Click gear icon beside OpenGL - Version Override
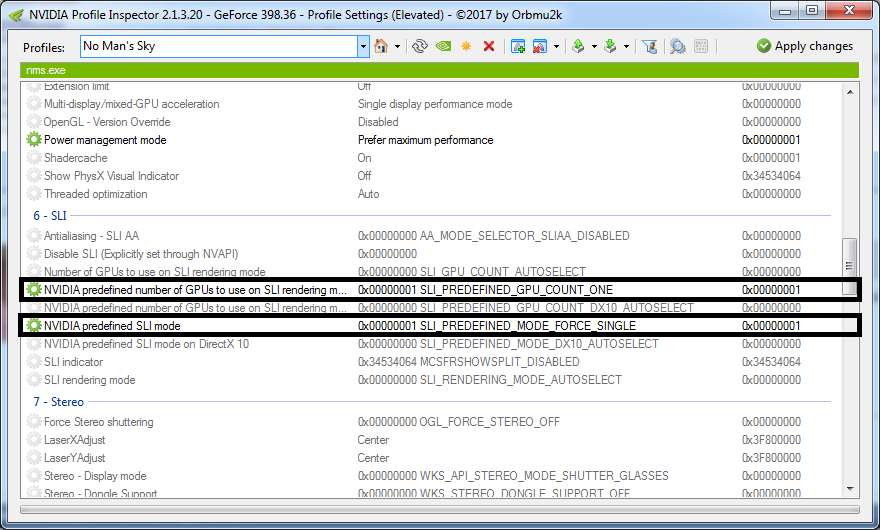This screenshot has width=880, height=530. pos(34,121)
